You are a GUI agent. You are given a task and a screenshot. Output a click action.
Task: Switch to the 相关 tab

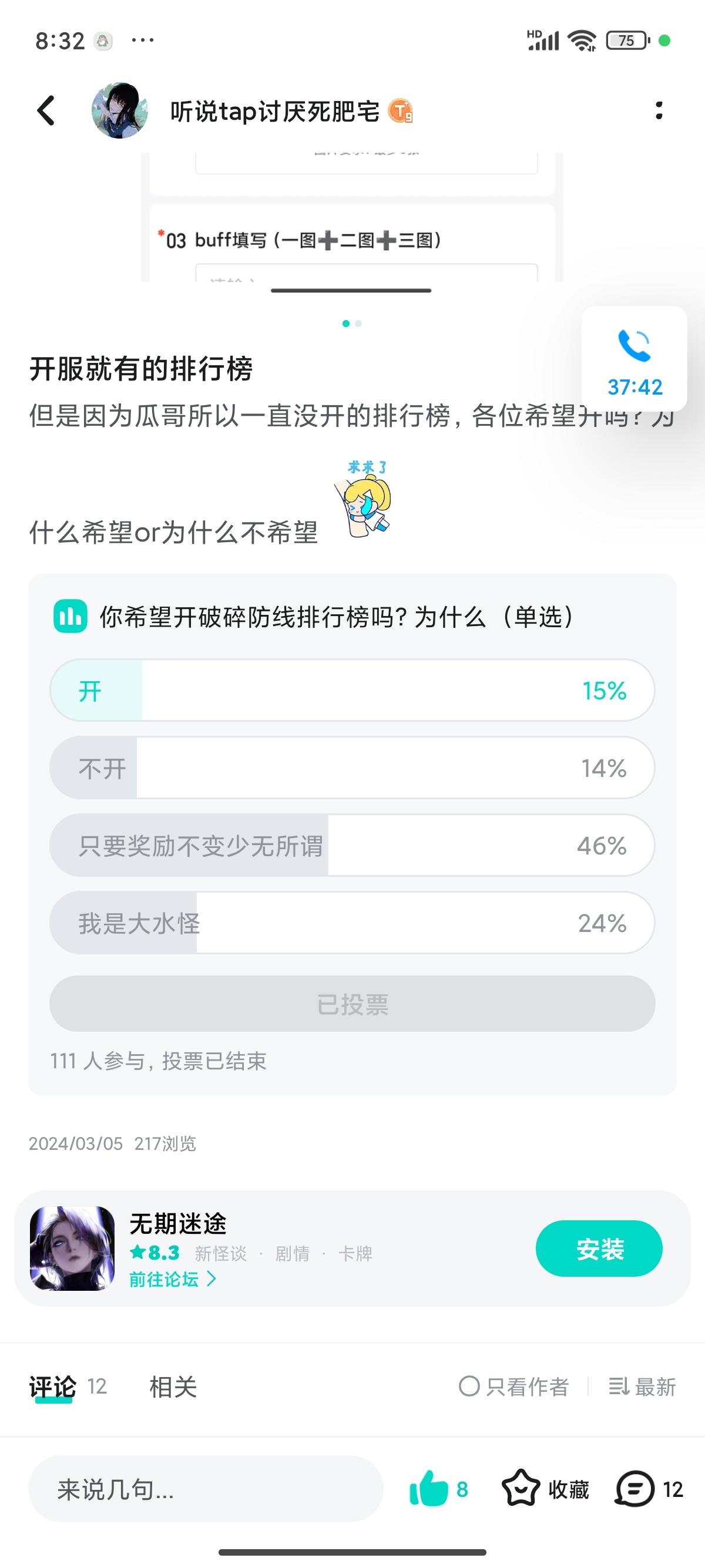pos(173,1387)
